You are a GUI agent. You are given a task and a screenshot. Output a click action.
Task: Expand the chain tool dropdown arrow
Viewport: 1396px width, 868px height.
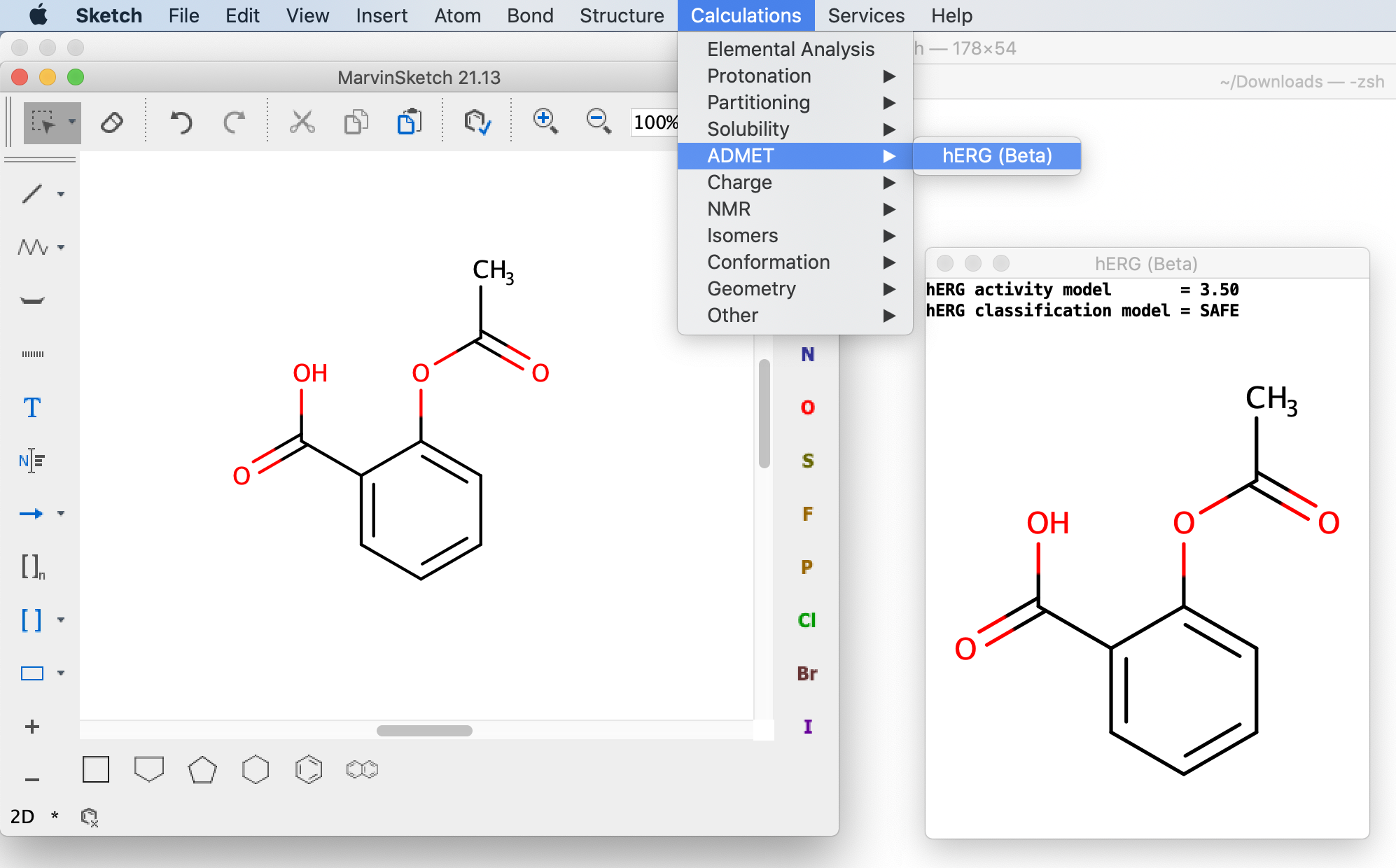[x=61, y=247]
